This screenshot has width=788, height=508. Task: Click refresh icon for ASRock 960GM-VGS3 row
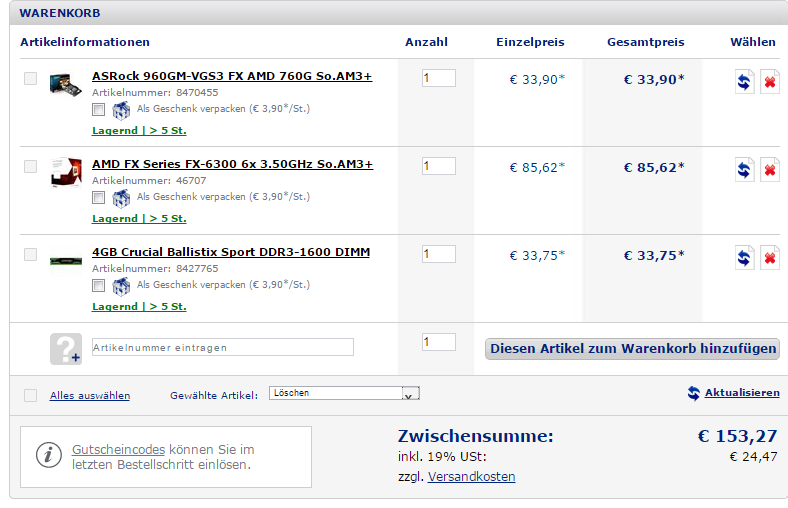[744, 81]
